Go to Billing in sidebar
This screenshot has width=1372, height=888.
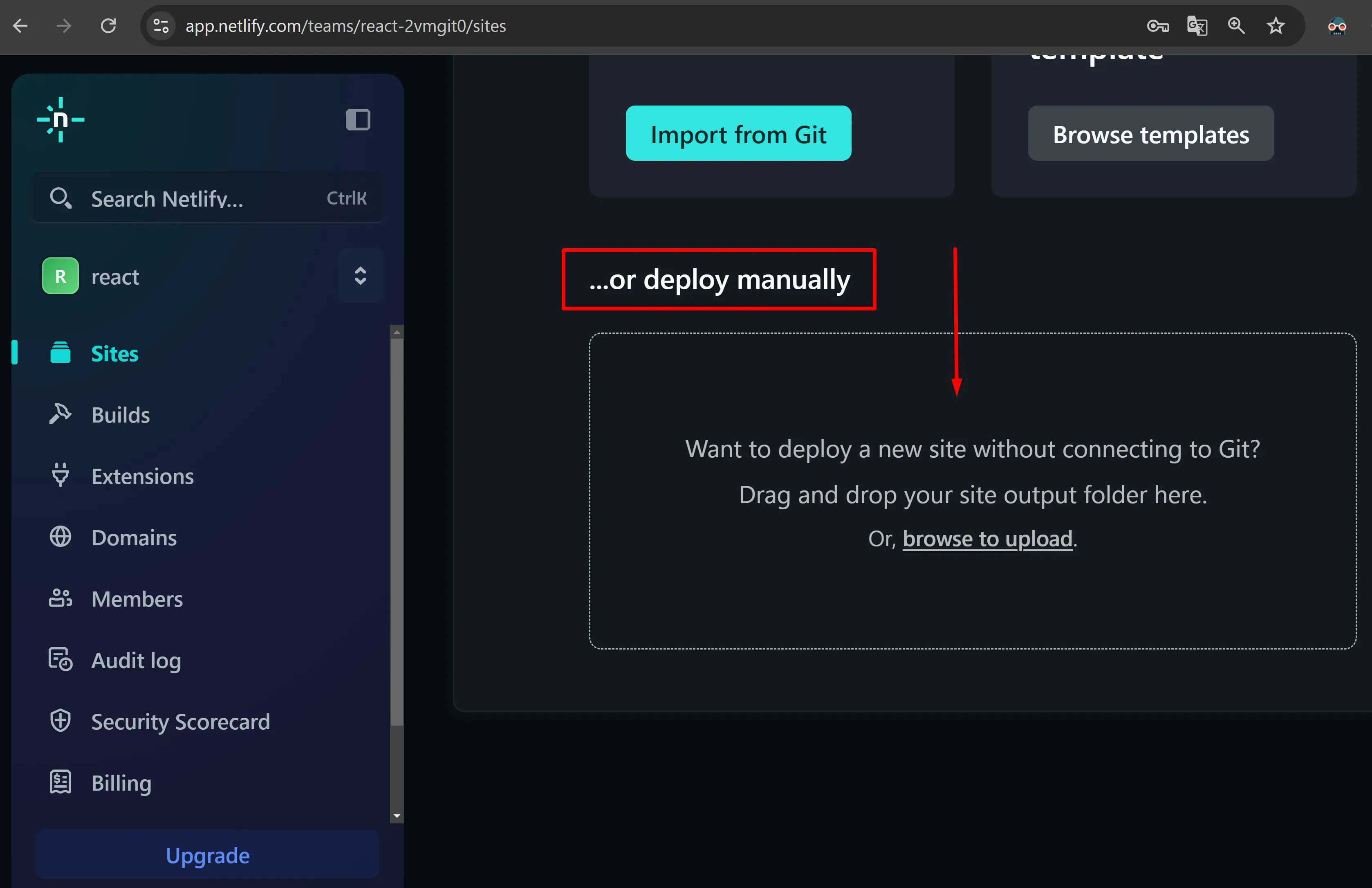(121, 782)
